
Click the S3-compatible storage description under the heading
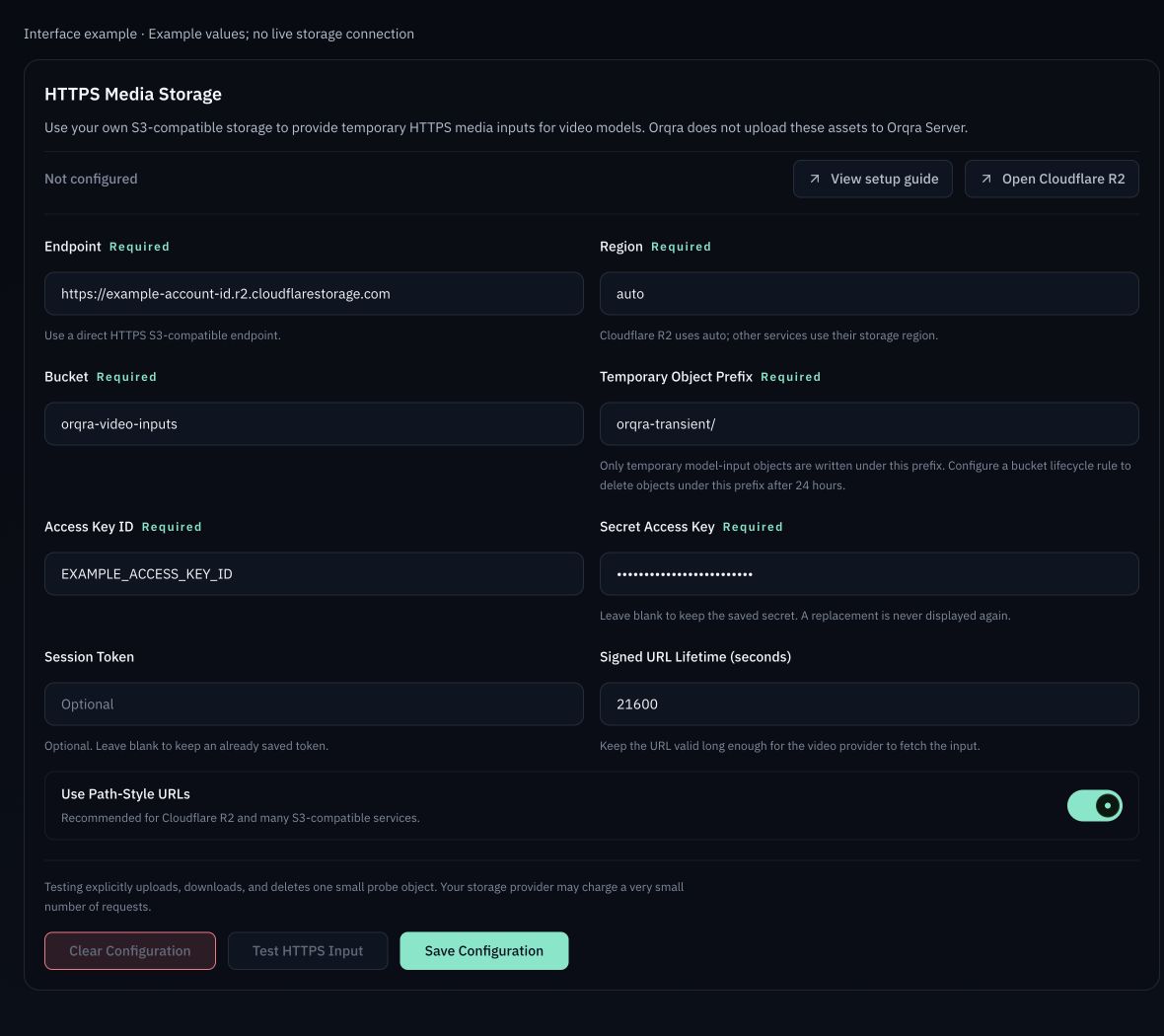(x=506, y=127)
